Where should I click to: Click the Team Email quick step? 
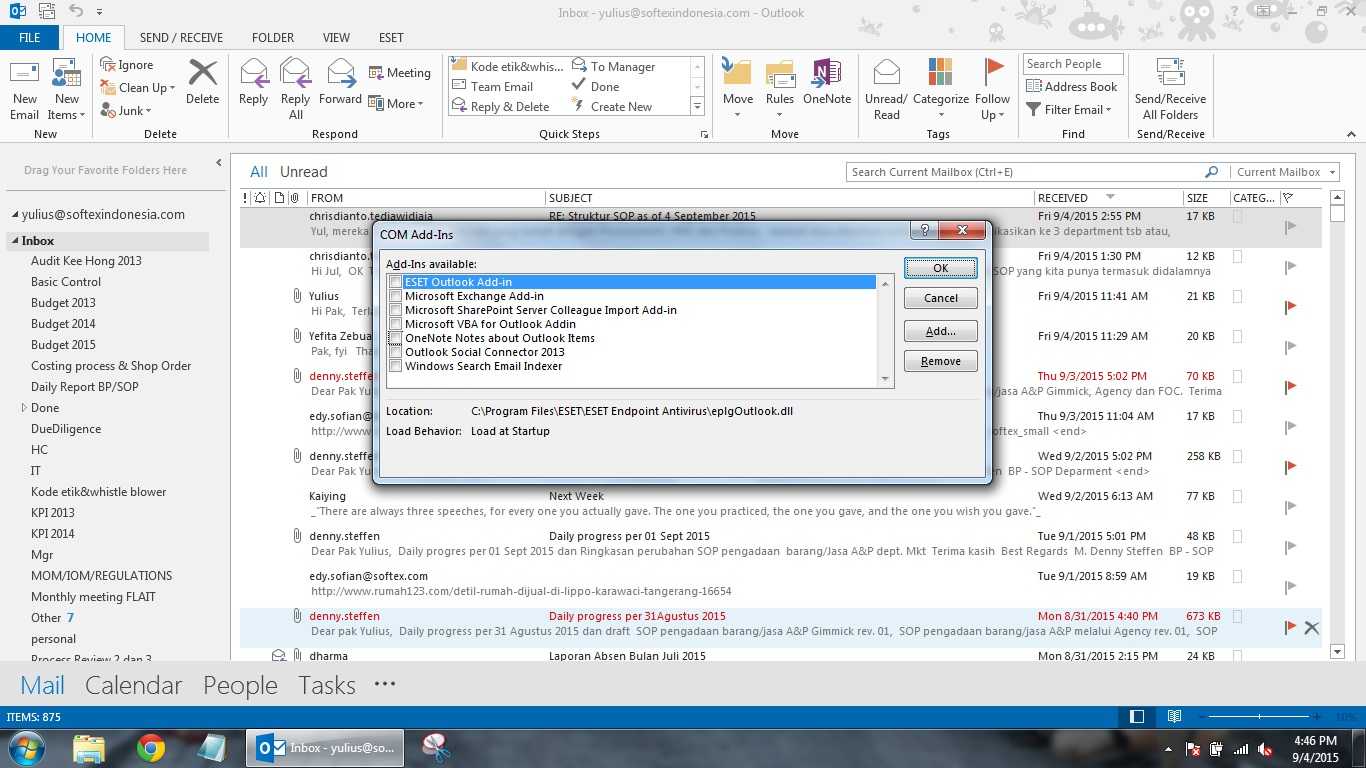[493, 87]
